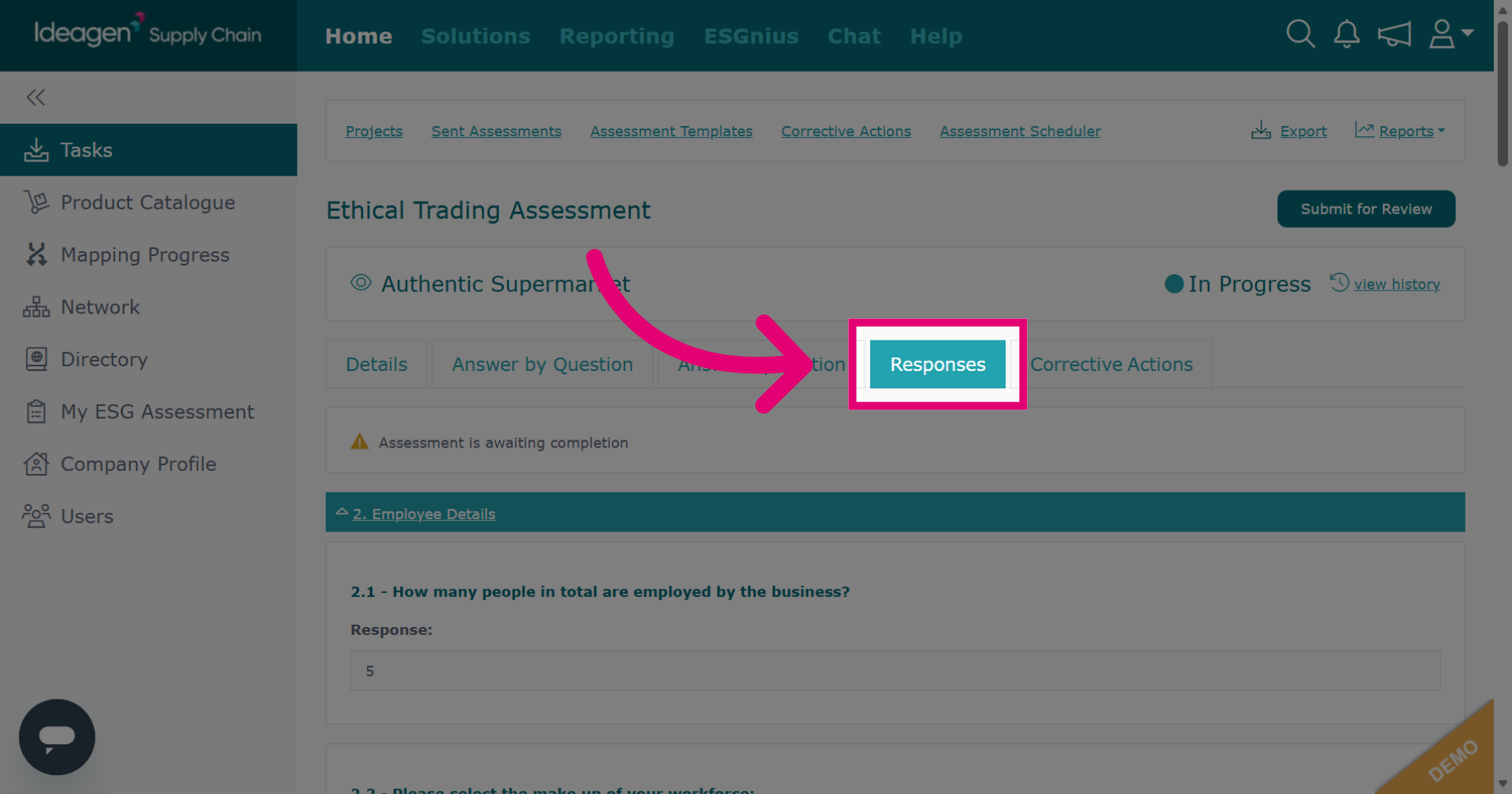Click the Ideagen Supply Chain logo
The width and height of the screenshot is (1512, 794).
click(147, 32)
